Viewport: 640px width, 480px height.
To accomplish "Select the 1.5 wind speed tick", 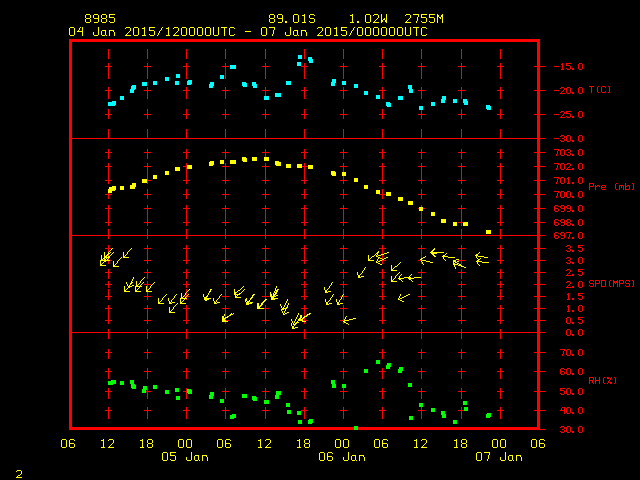I will click(574, 297).
